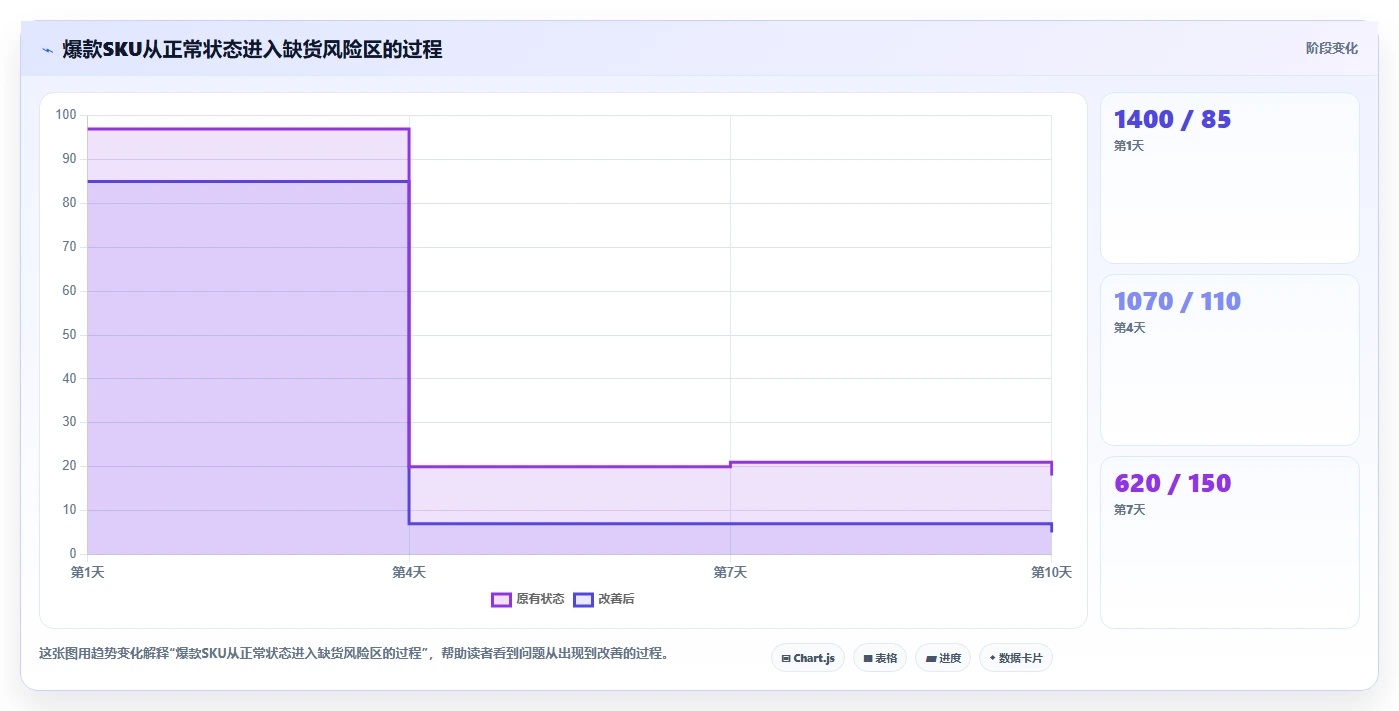Toggle the 原有状态 legend entry
This screenshot has width=1399, height=711.
click(528, 599)
